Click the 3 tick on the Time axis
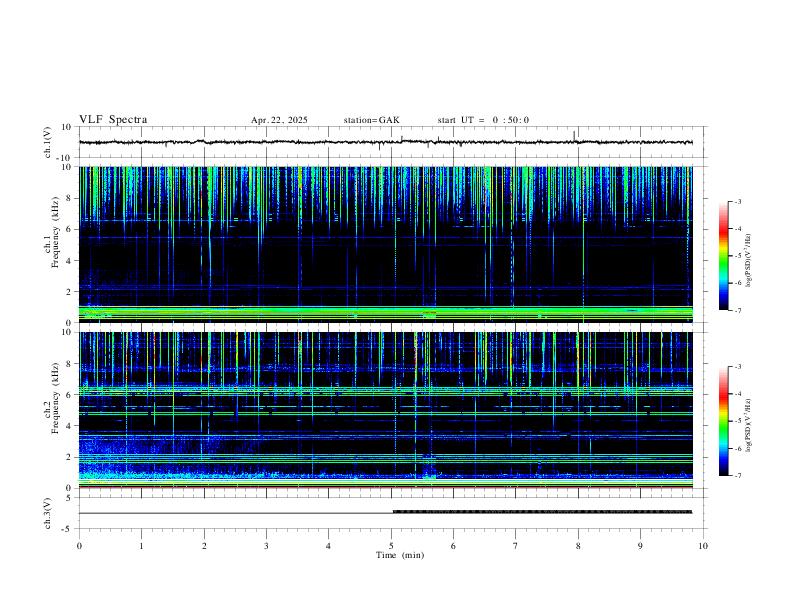 pos(266,546)
